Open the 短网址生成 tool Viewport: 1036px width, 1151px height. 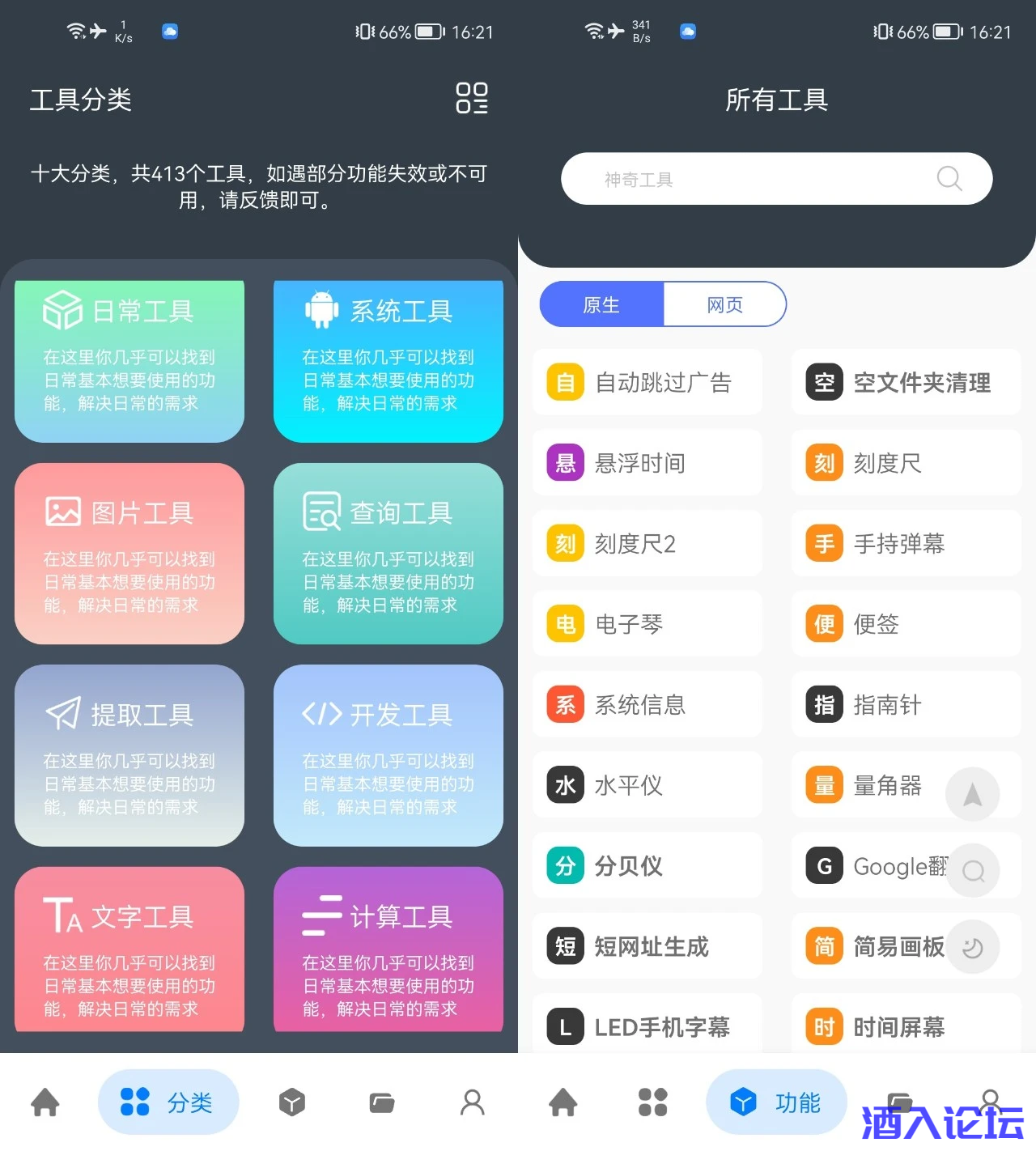647,946
